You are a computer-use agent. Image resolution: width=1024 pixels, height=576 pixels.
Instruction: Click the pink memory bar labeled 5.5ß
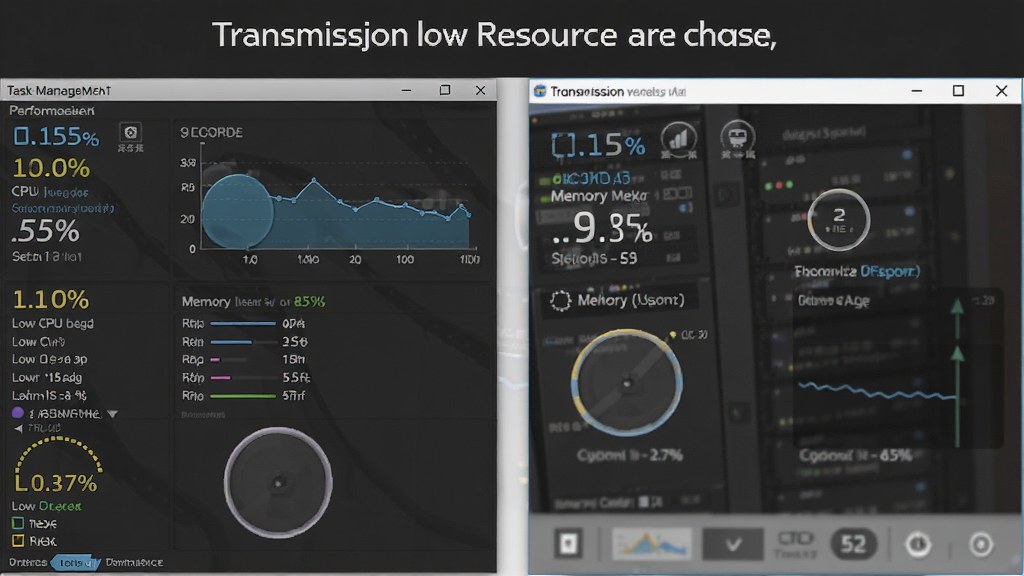click(x=220, y=377)
